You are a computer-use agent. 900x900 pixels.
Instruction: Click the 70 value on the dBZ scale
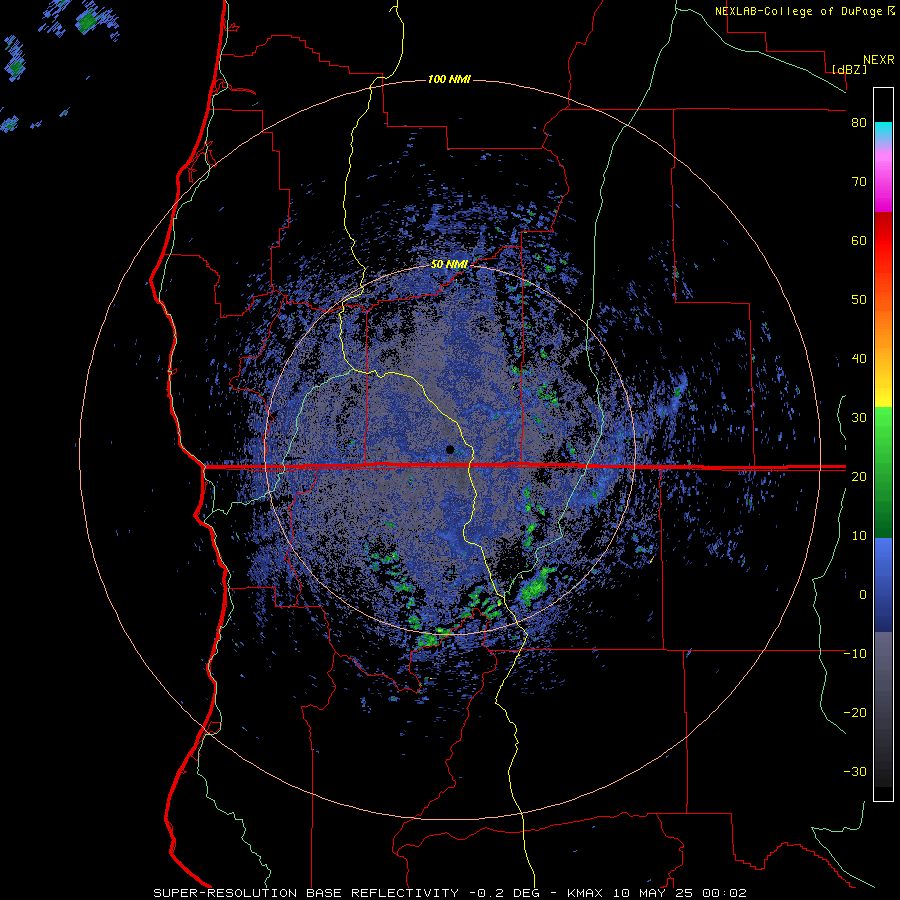click(859, 182)
